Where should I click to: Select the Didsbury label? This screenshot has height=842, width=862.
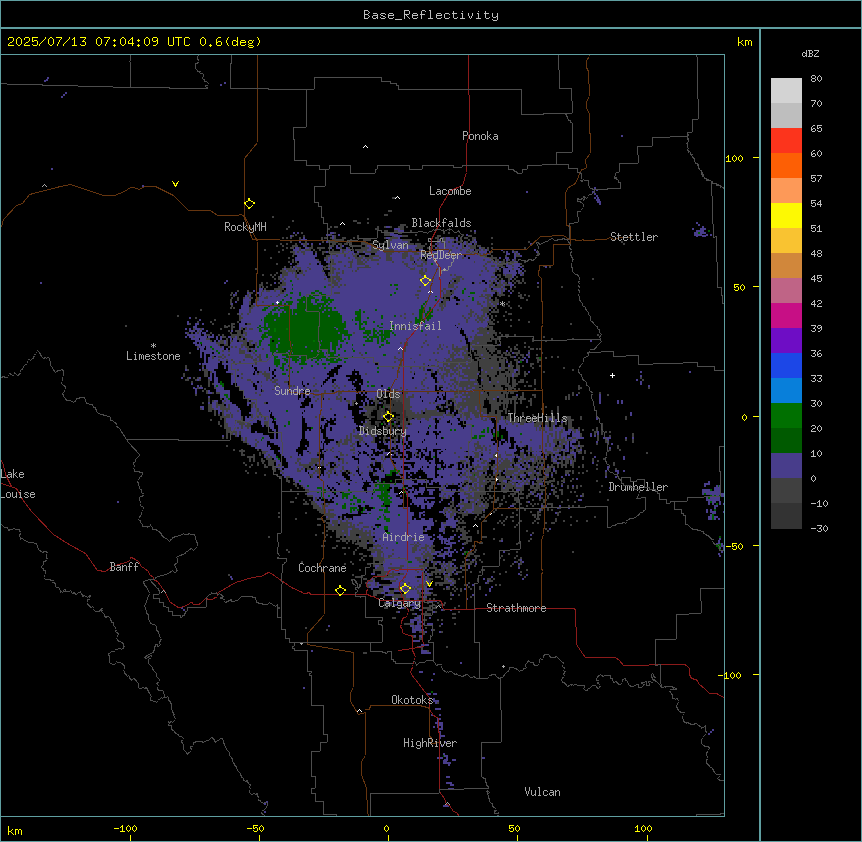(383, 431)
